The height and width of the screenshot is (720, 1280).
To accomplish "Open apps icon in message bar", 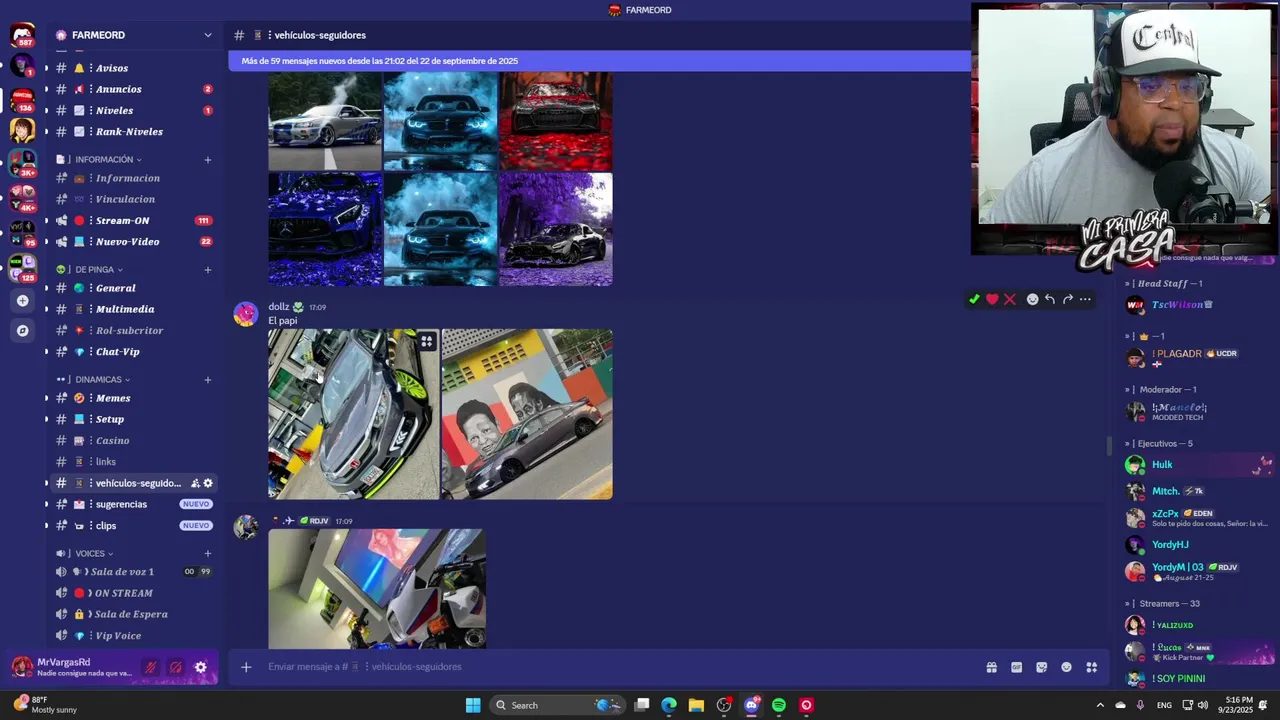I will pyautogui.click(x=1092, y=667).
